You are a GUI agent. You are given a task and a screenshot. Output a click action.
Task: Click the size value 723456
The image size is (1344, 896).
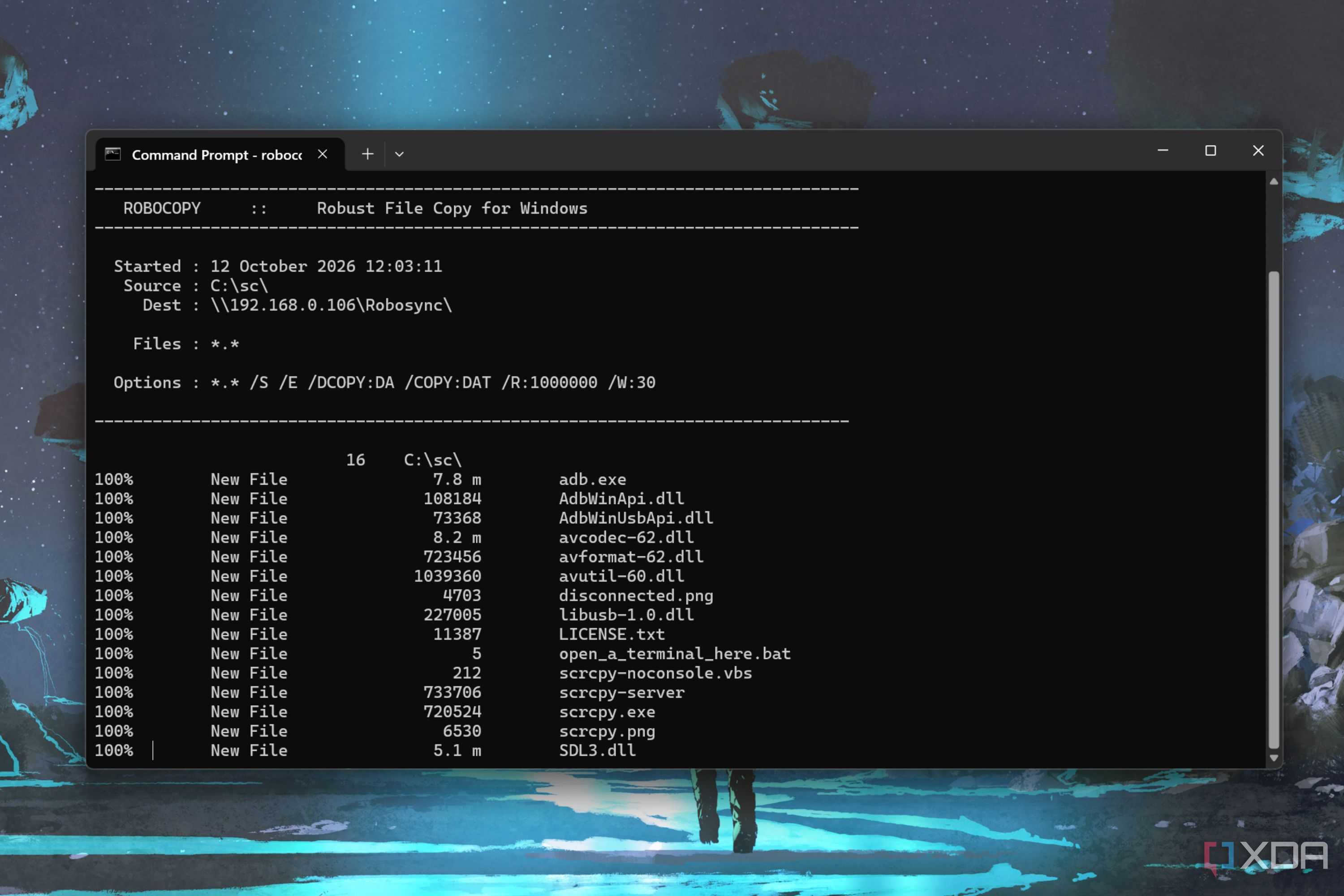pyautogui.click(x=452, y=557)
